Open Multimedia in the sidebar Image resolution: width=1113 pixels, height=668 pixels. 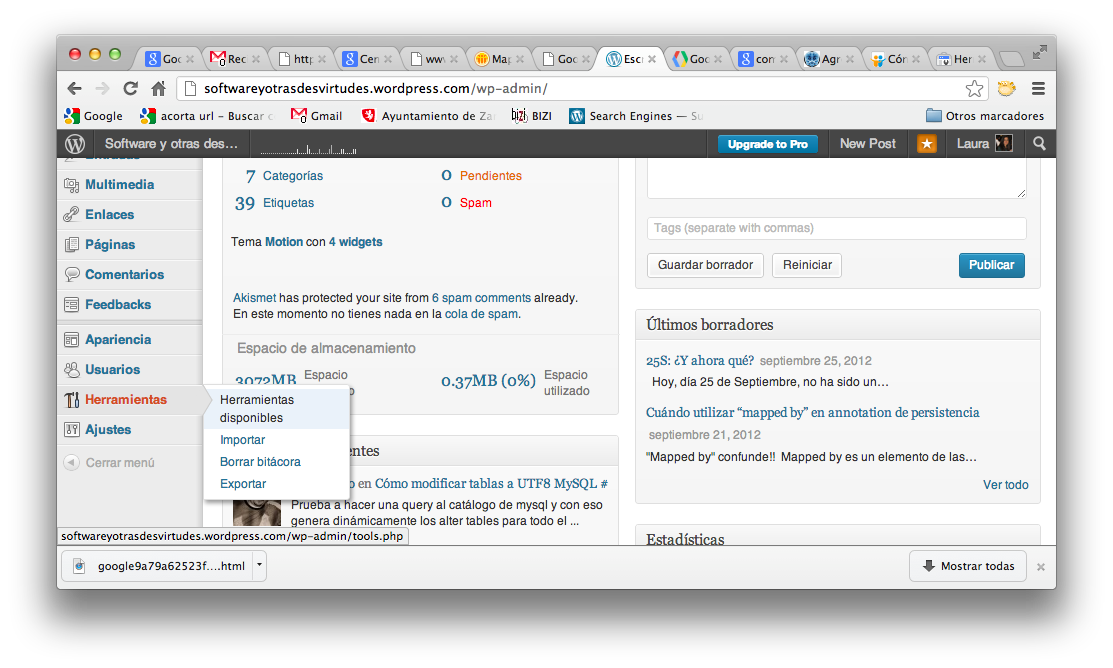pyautogui.click(x=119, y=185)
